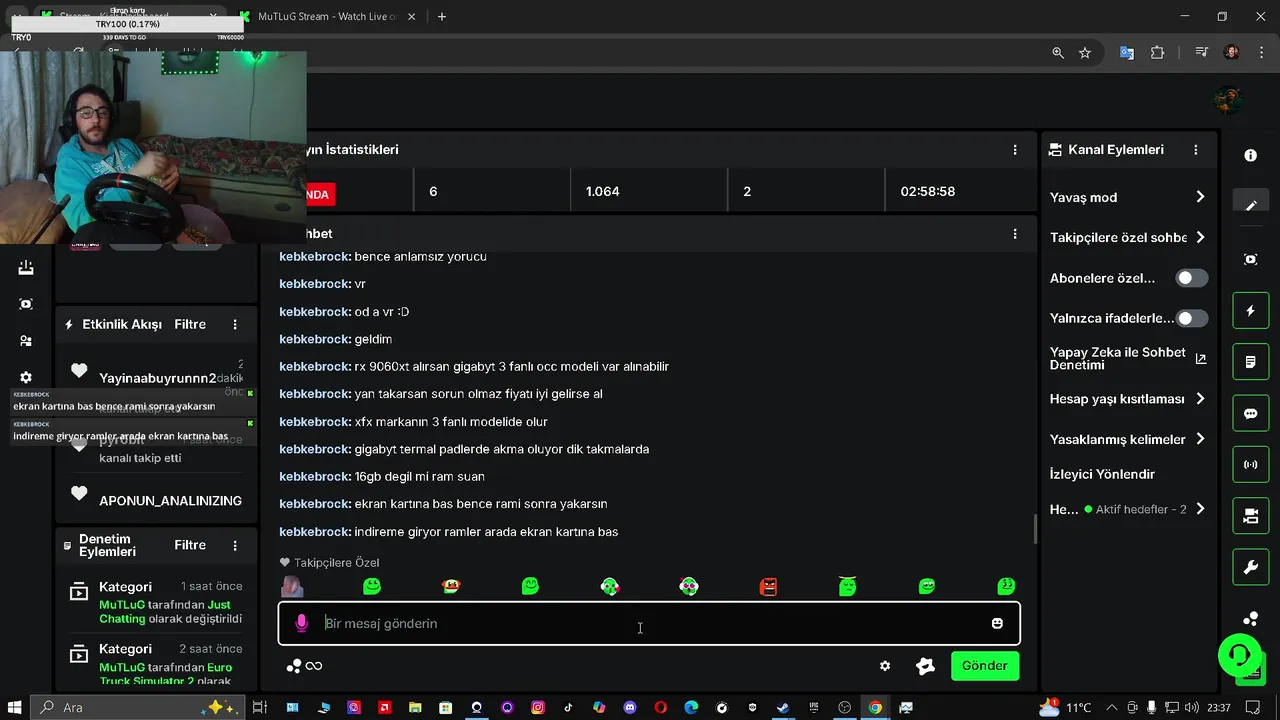Open Steam from the Windows taskbar

(783, 708)
